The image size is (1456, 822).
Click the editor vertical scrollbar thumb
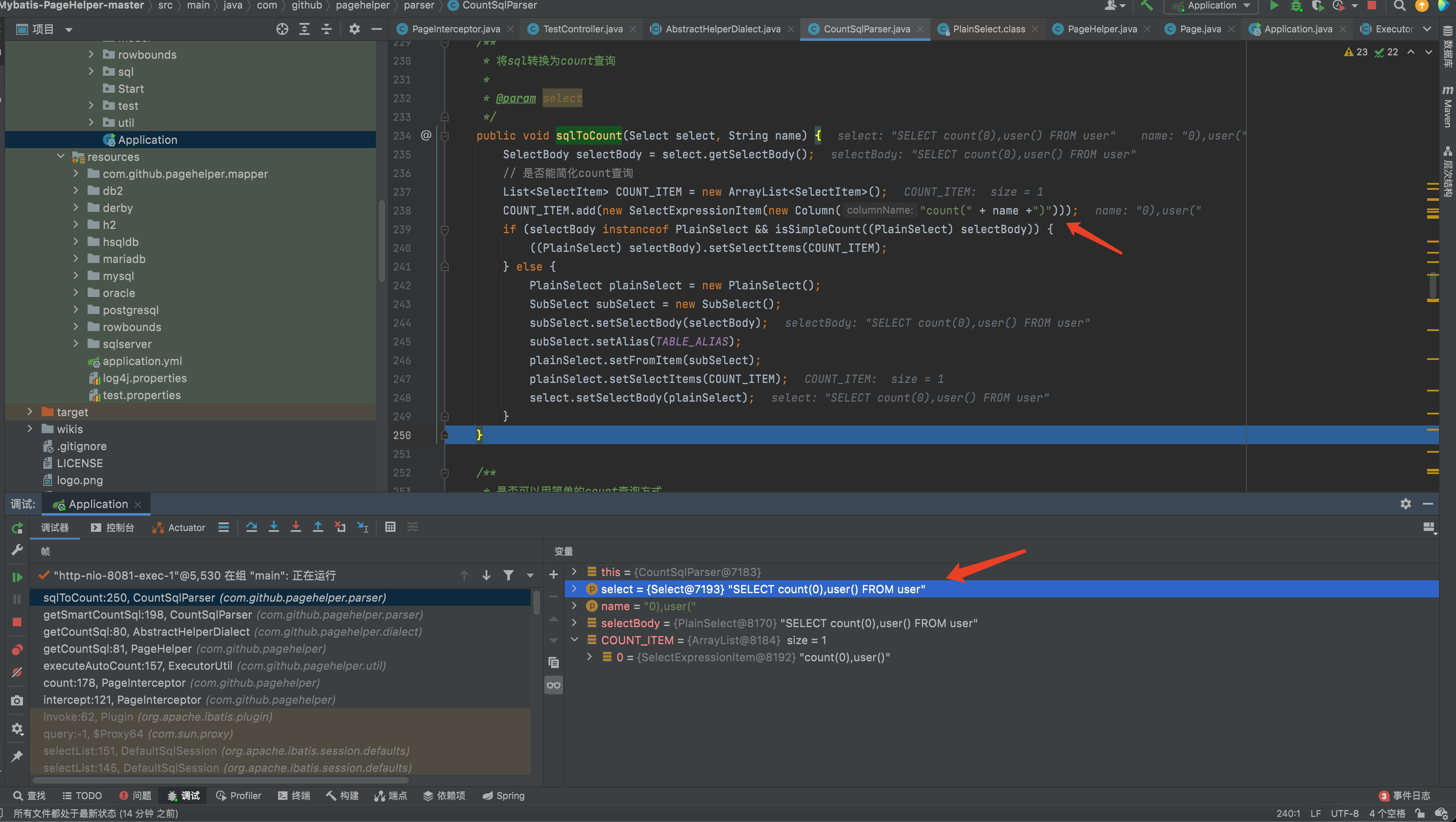(1433, 285)
